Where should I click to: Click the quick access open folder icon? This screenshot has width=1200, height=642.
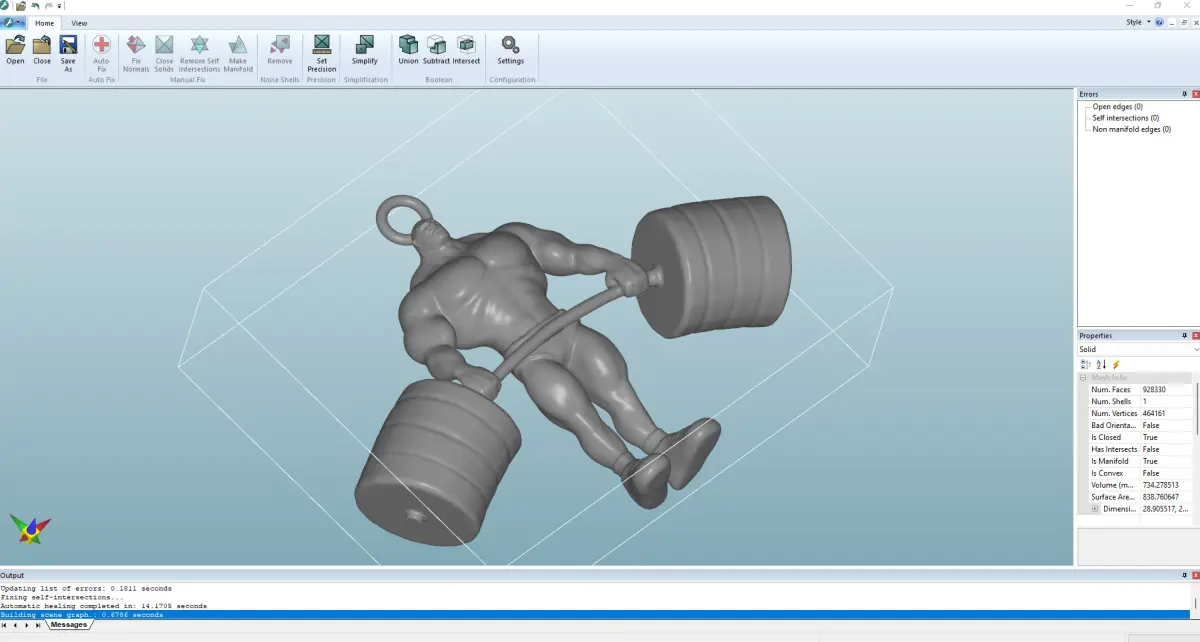coord(21,6)
